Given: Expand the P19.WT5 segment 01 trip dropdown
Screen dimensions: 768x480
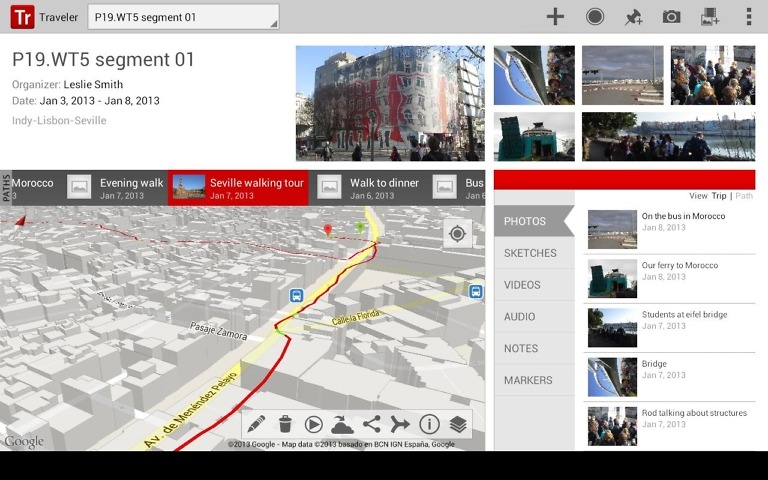Looking at the screenshot, I should [183, 17].
